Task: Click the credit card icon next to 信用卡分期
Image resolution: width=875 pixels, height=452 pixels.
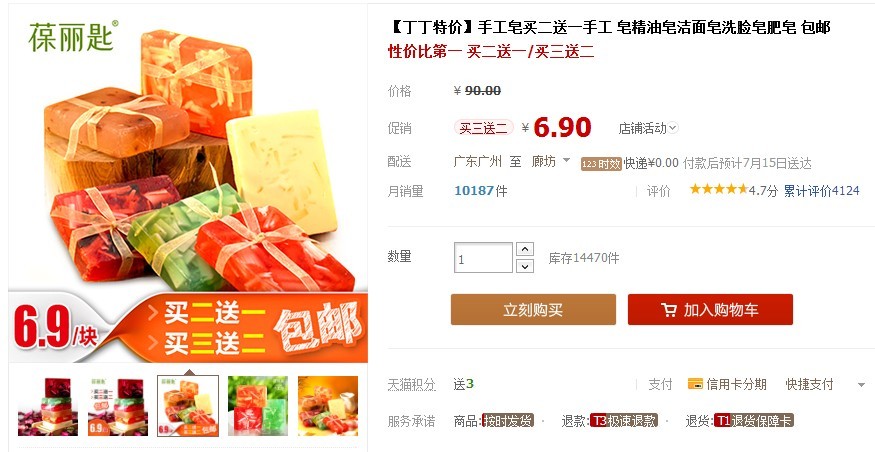Action: click(695, 384)
